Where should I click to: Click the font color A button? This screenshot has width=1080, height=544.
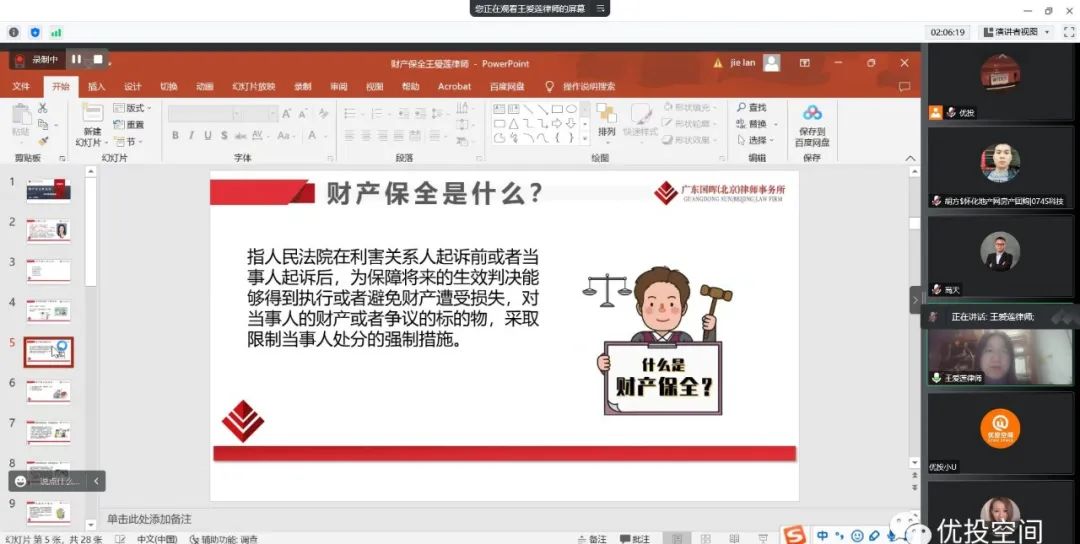(x=312, y=136)
